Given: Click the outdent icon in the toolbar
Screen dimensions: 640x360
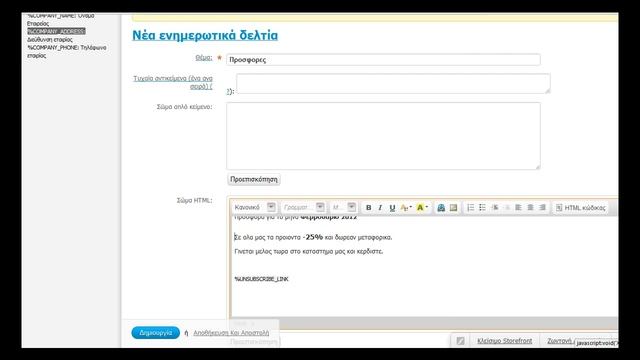Looking at the screenshot, I should (x=495, y=208).
